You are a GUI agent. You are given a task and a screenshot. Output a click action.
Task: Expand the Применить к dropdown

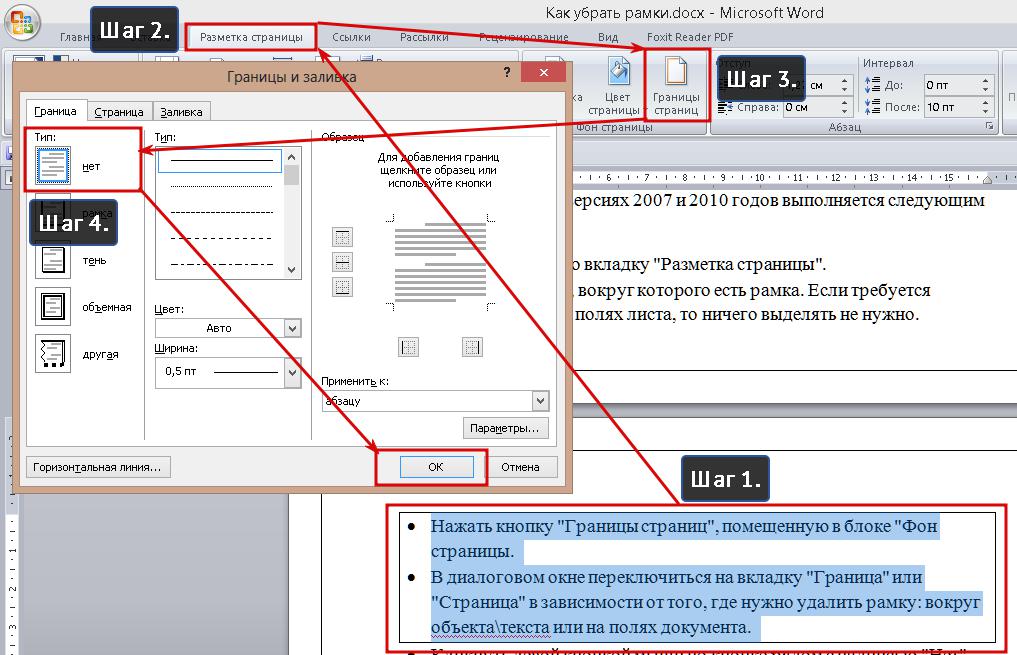tap(540, 401)
